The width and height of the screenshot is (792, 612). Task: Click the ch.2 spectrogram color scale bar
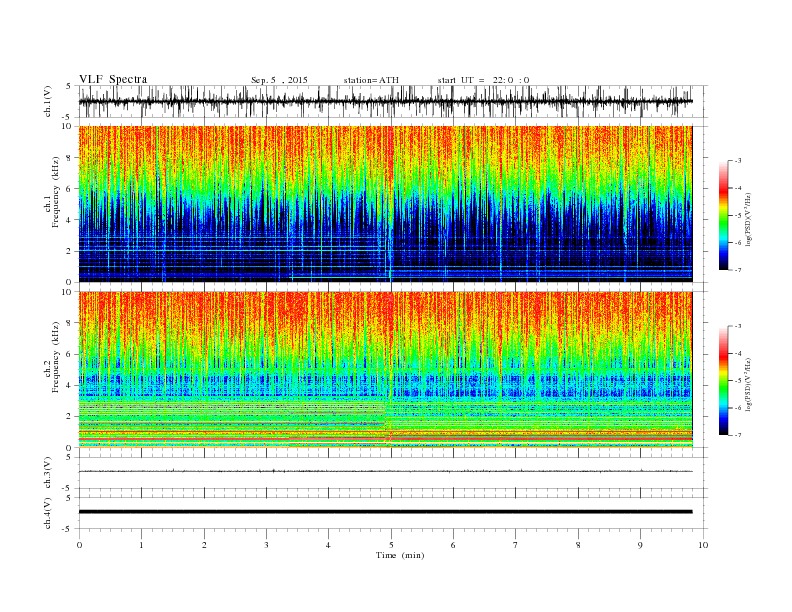723,380
